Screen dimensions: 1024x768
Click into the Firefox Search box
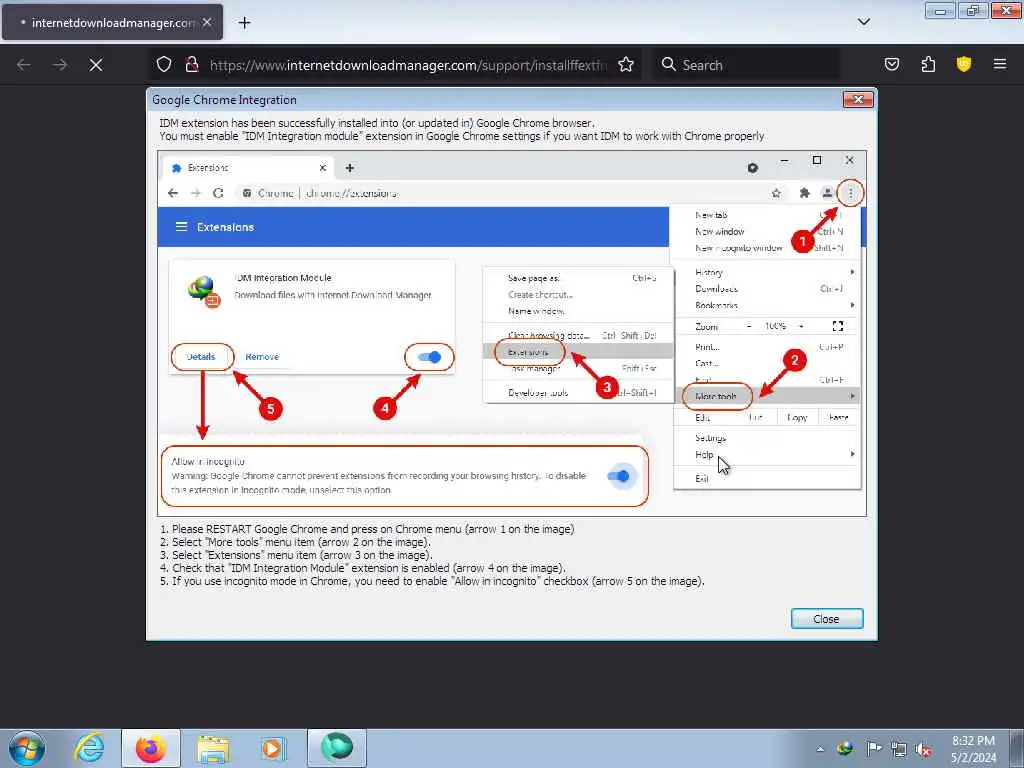point(748,65)
